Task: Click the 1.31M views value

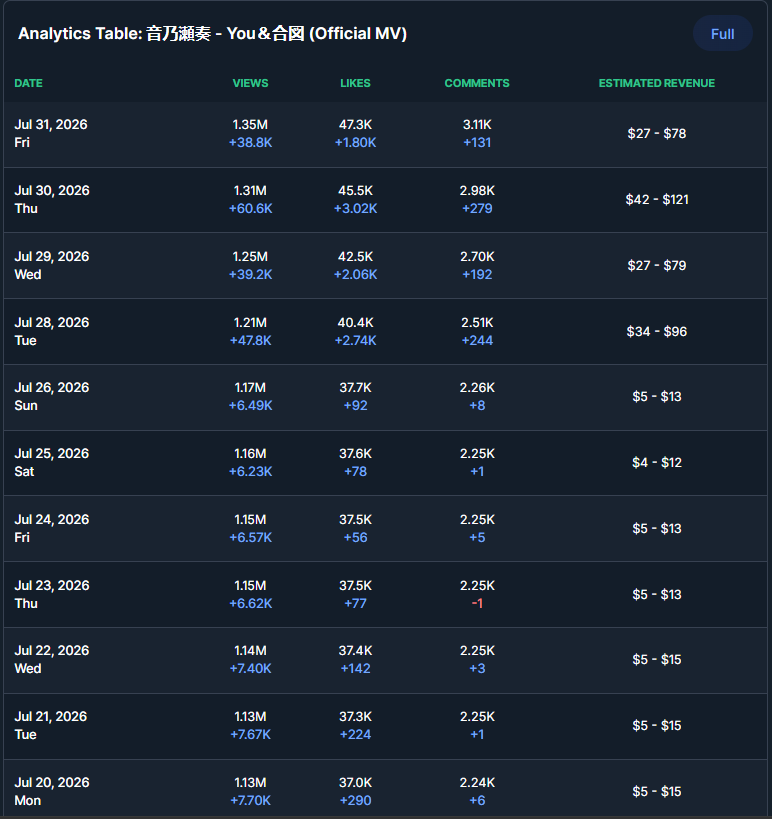Action: [x=250, y=191]
